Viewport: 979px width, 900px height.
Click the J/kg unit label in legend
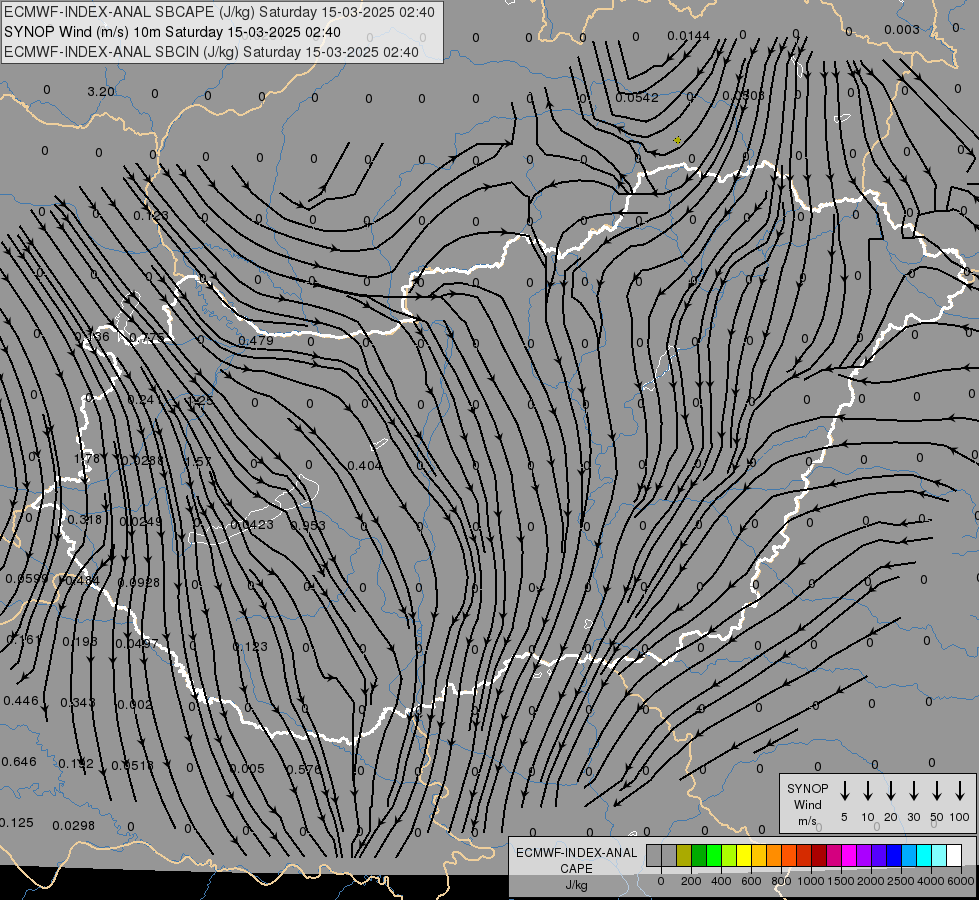(x=576, y=885)
